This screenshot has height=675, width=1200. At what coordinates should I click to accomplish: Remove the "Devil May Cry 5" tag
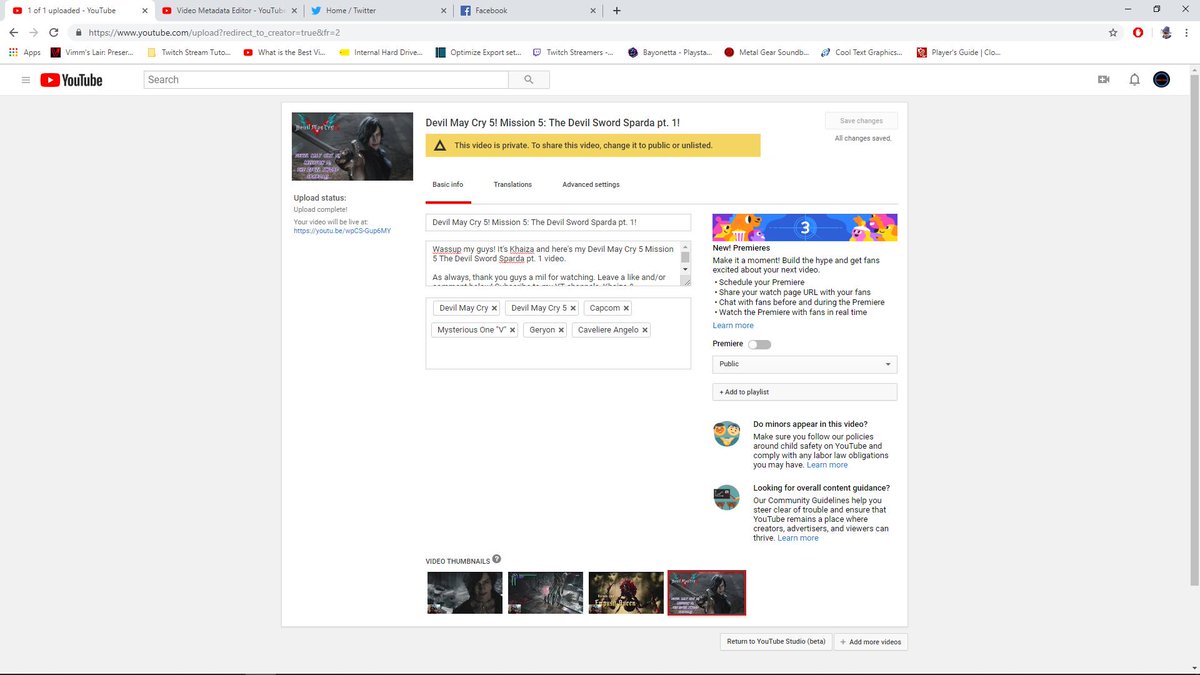tap(573, 308)
